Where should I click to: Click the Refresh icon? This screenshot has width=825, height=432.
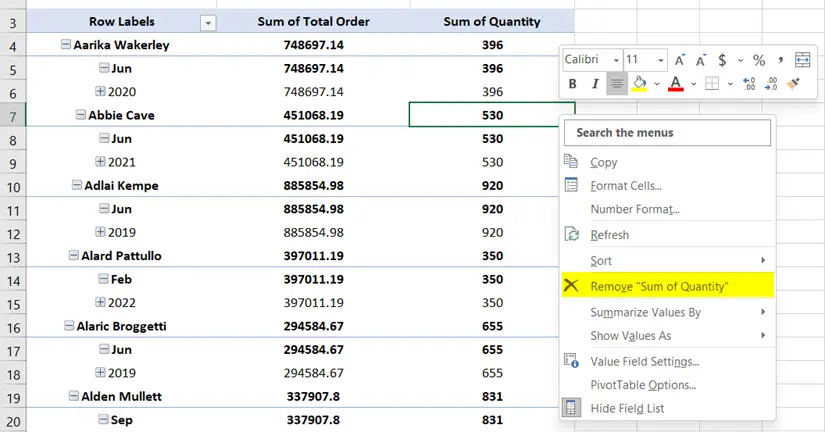571,234
